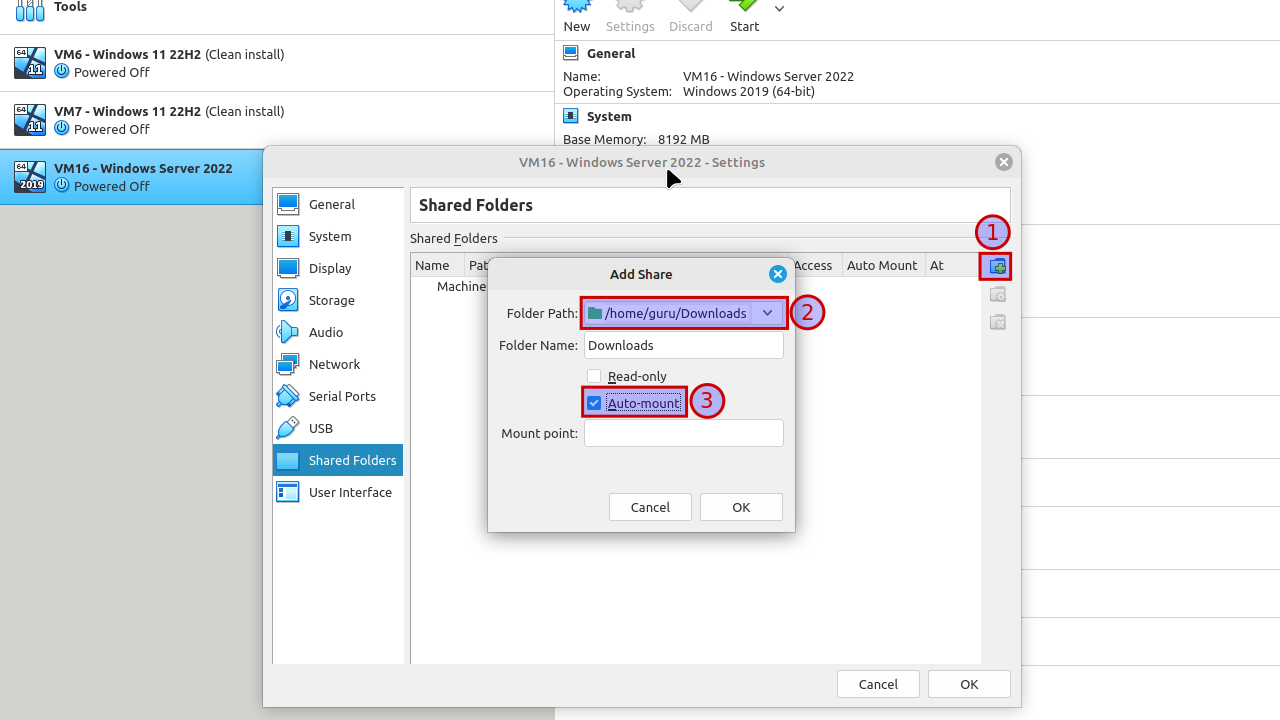This screenshot has height=720, width=1280.
Task: Click OK in the VM16 Settings window
Action: [969, 684]
